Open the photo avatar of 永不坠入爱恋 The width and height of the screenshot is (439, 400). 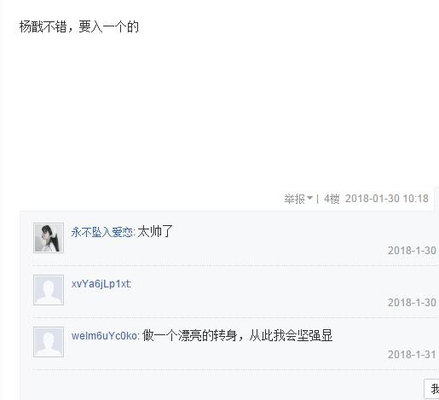[x=48, y=238]
